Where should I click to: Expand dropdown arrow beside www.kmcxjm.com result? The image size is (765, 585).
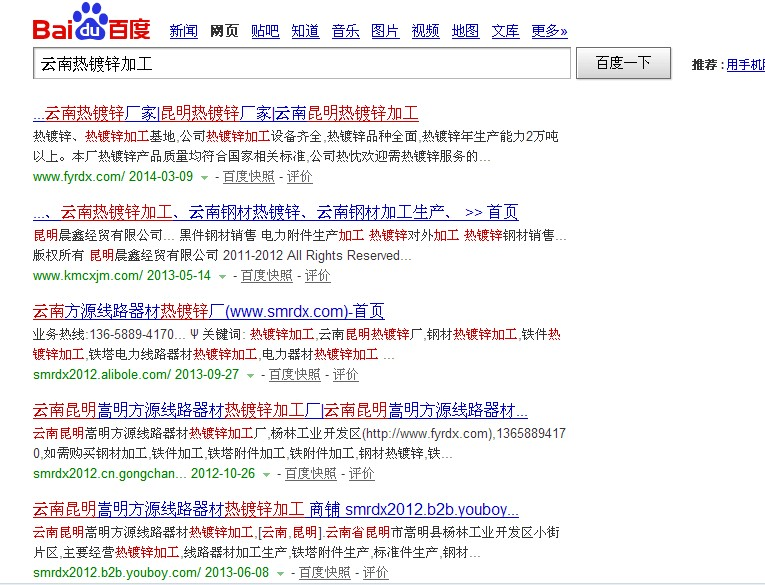tap(222, 276)
